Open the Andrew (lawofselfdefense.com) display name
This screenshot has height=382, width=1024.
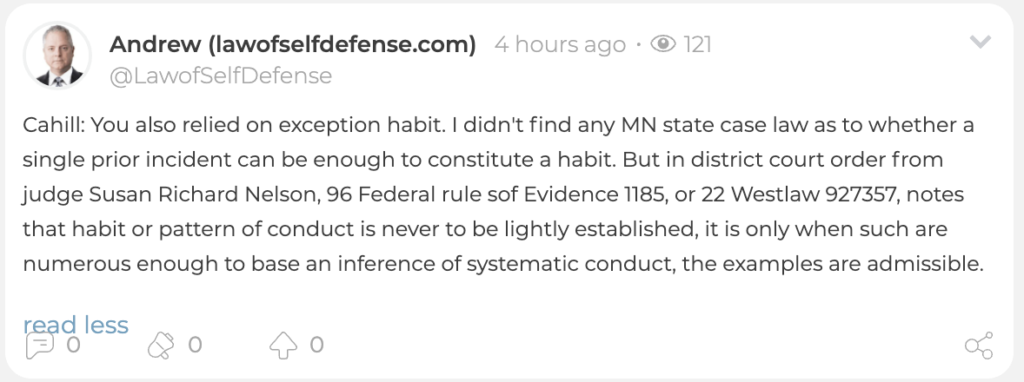[x=293, y=44]
